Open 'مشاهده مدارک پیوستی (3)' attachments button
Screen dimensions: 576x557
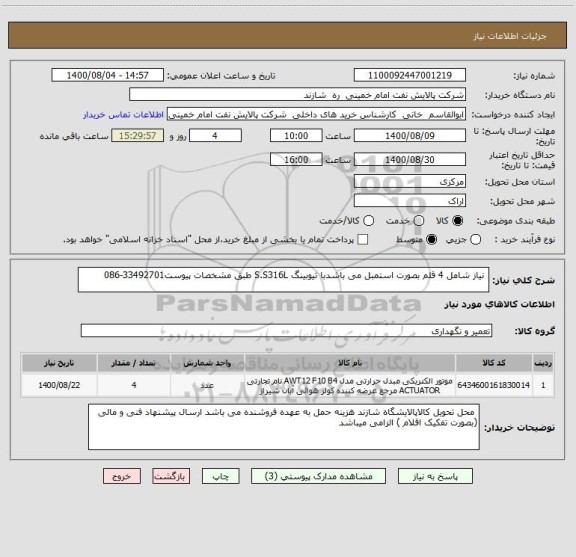click(318, 476)
